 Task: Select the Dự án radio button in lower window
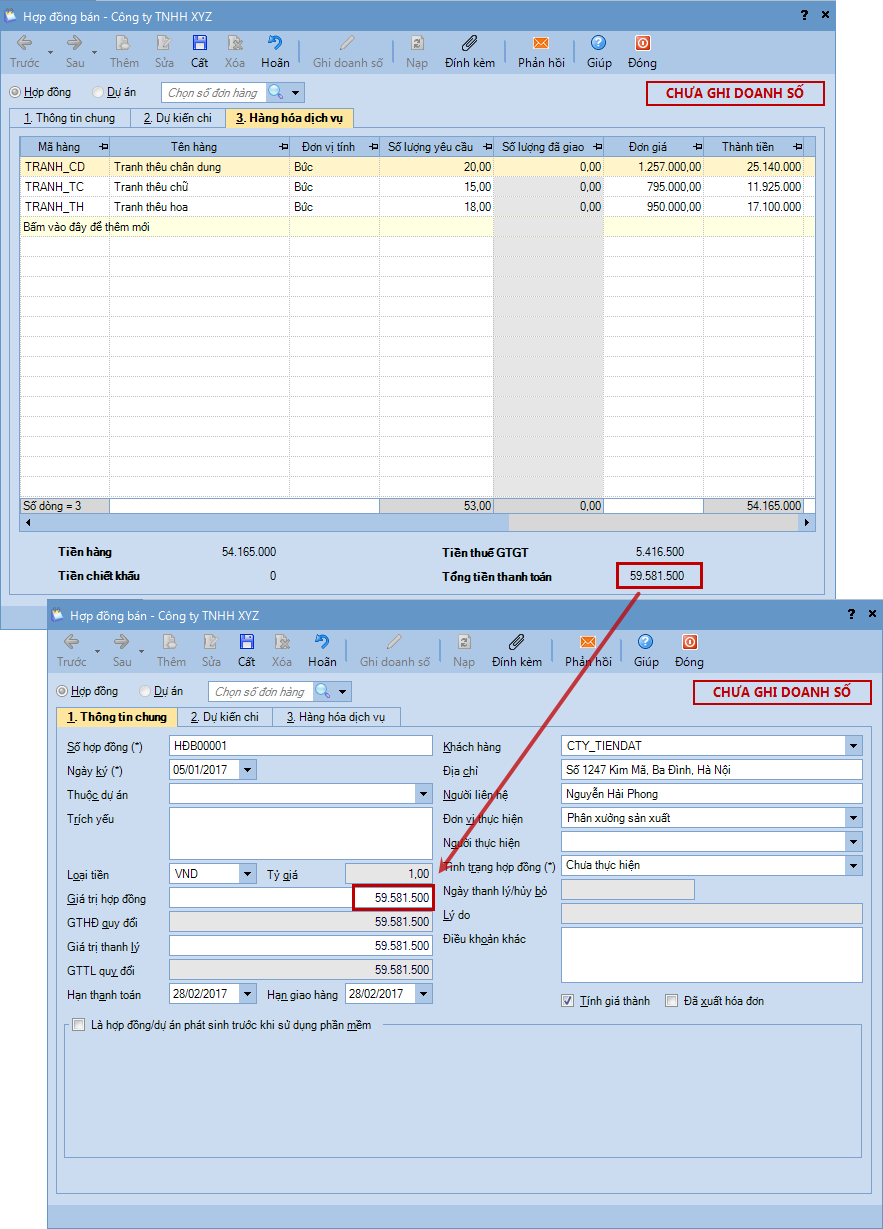[146, 691]
